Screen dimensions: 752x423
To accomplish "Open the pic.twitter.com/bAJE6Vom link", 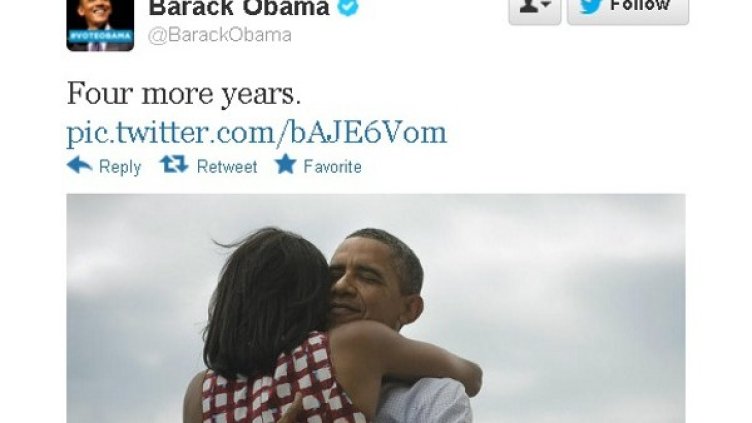I will click(x=257, y=132).
